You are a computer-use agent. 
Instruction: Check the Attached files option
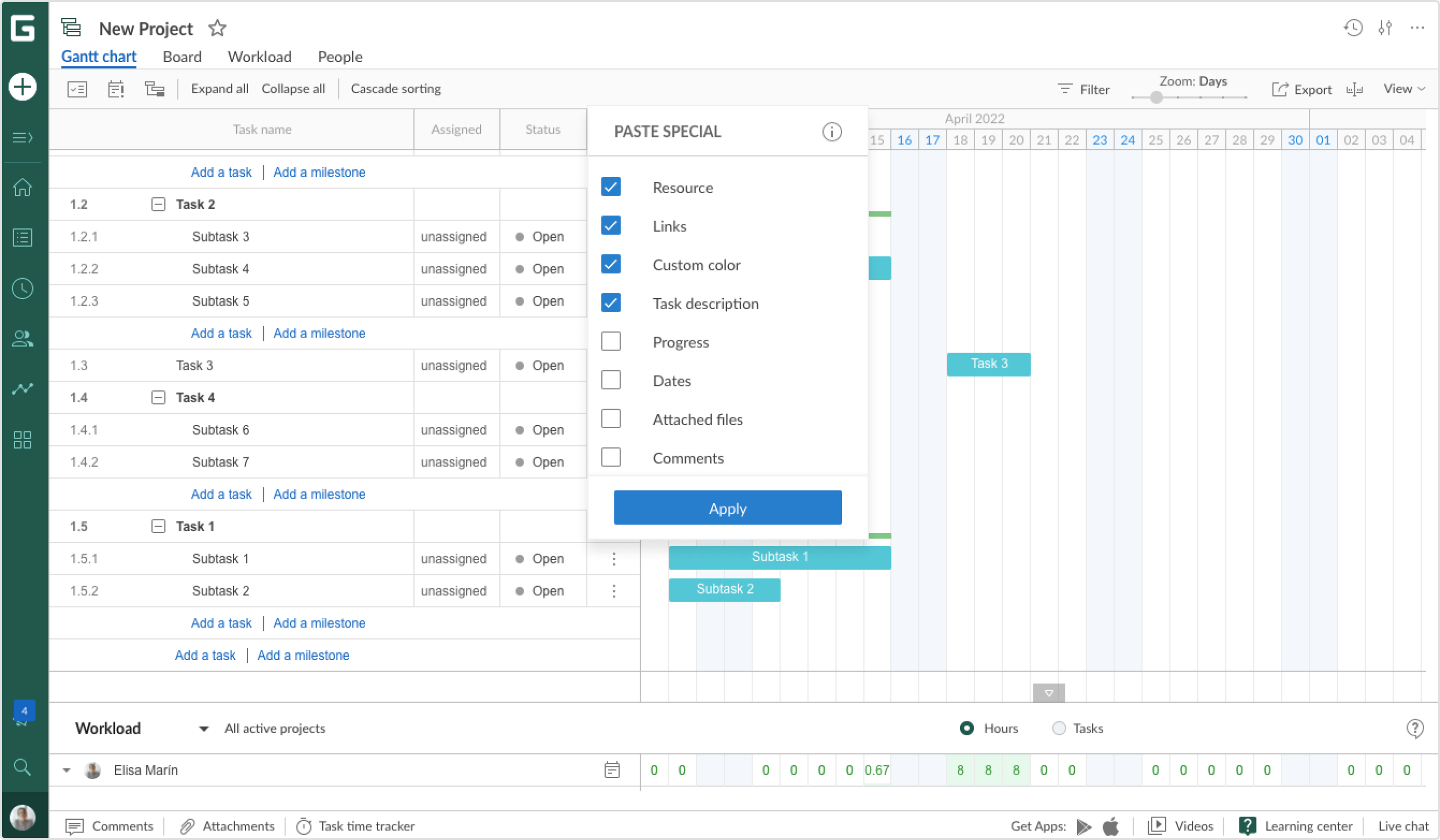point(611,418)
